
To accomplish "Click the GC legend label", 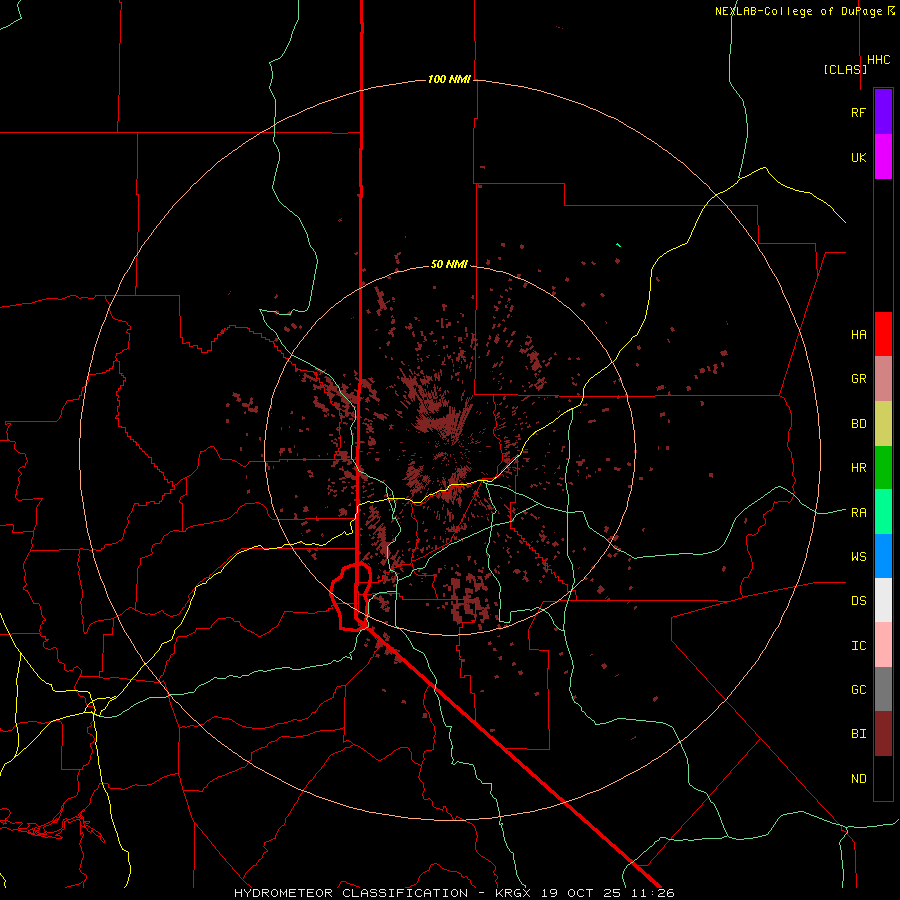I will point(858,689).
